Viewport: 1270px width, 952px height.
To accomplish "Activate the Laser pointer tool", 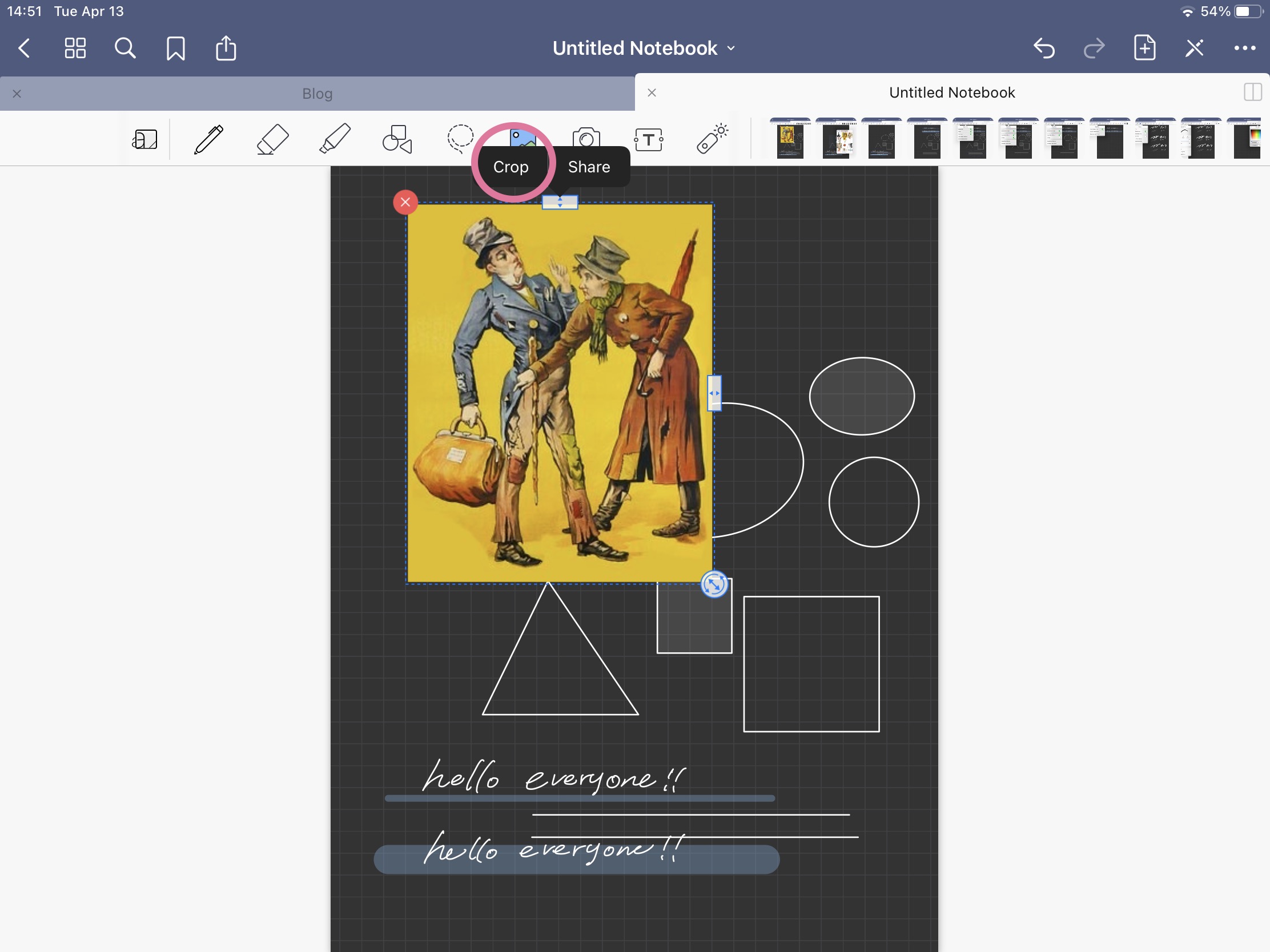I will coord(712,139).
